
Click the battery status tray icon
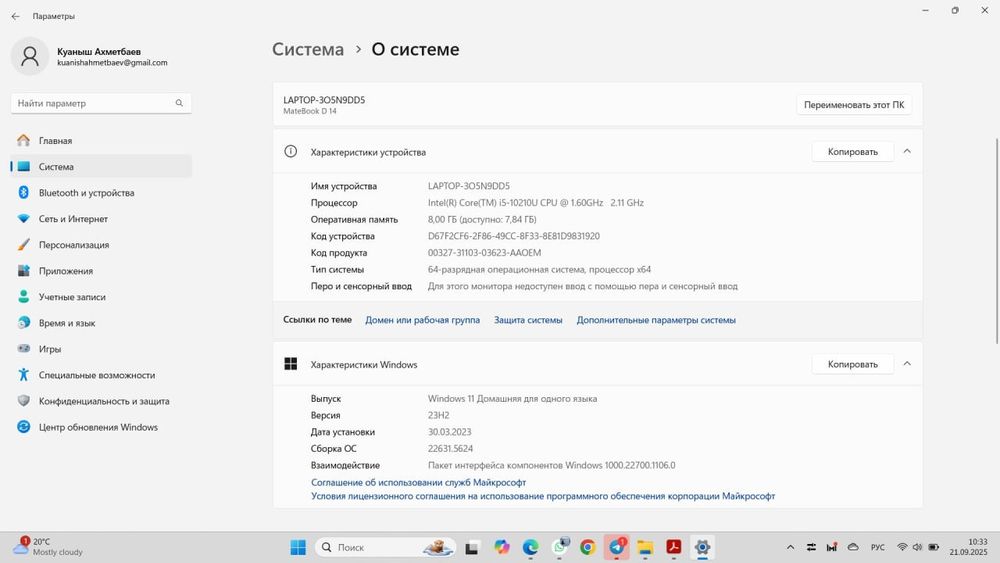(934, 547)
